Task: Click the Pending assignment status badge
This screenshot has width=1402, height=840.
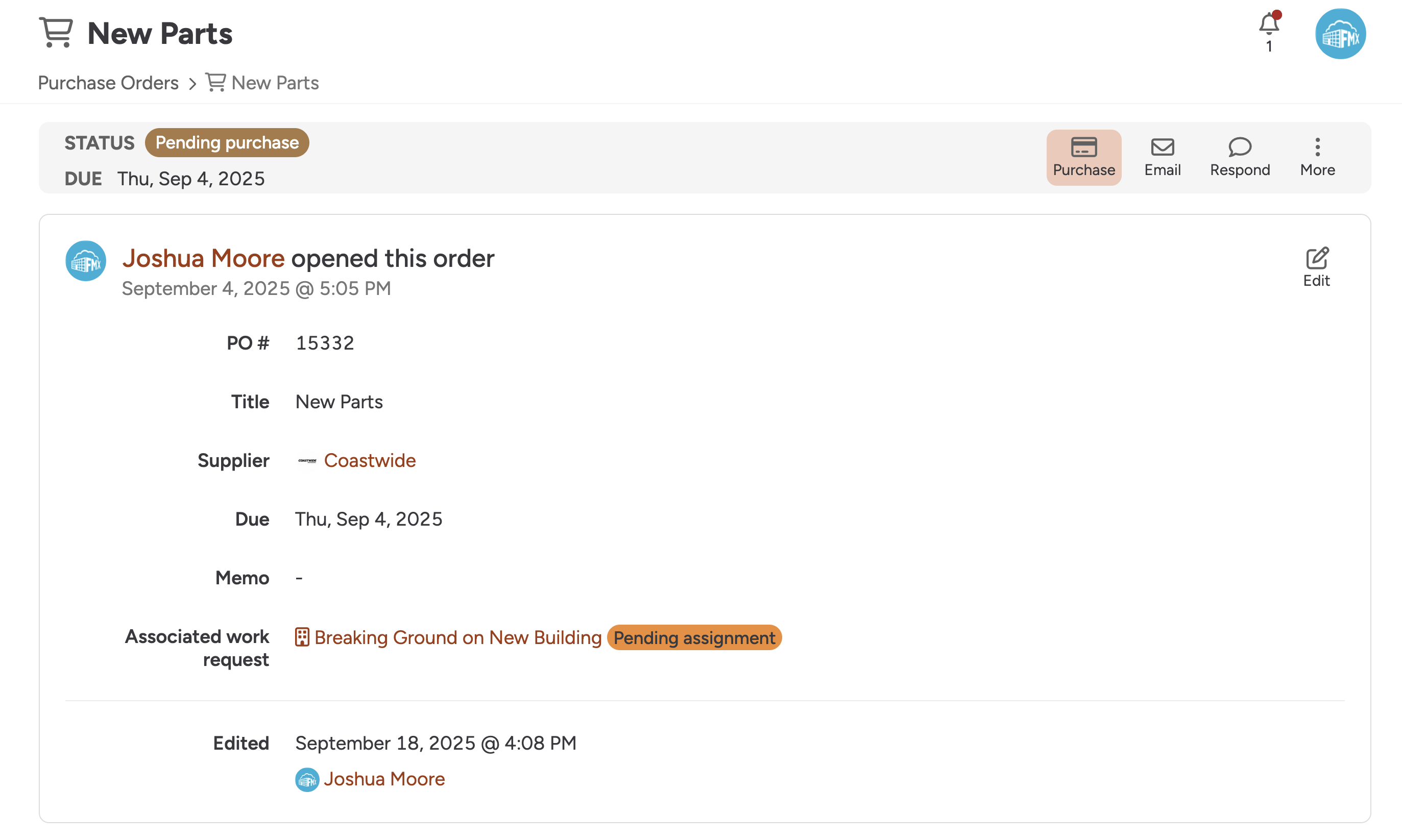Action: click(694, 638)
